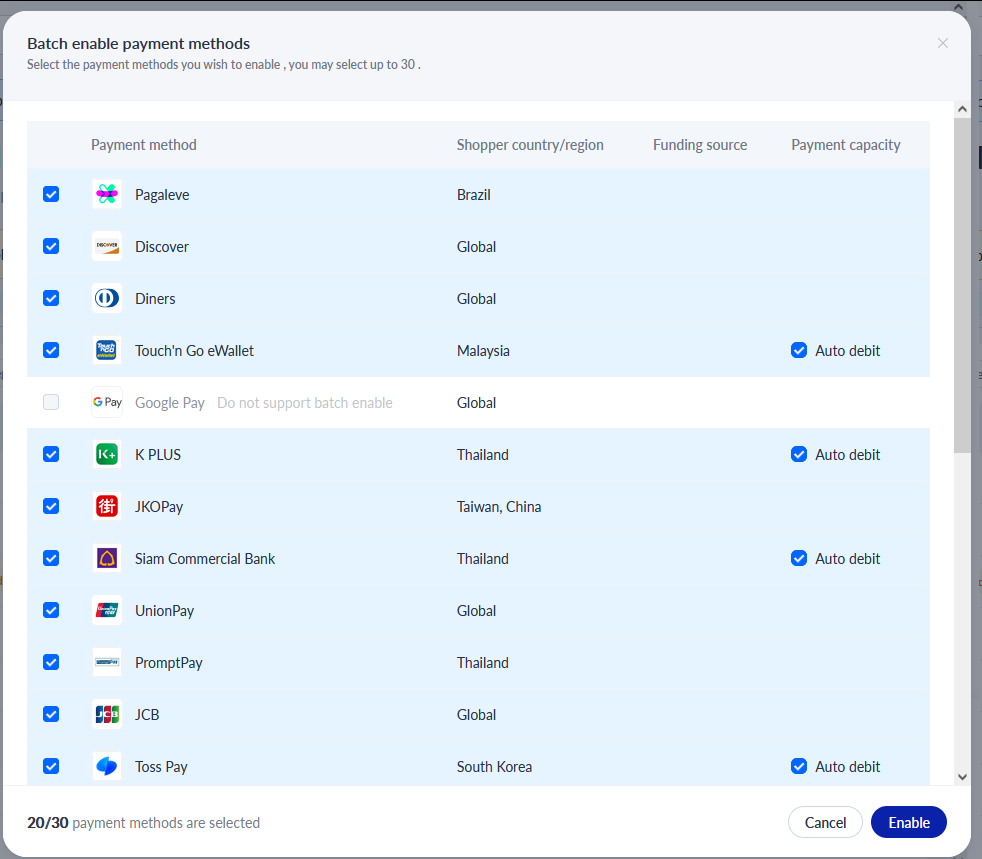Screen dimensions: 982x859
Task: Click the Diners logo icon
Action: [107, 299]
